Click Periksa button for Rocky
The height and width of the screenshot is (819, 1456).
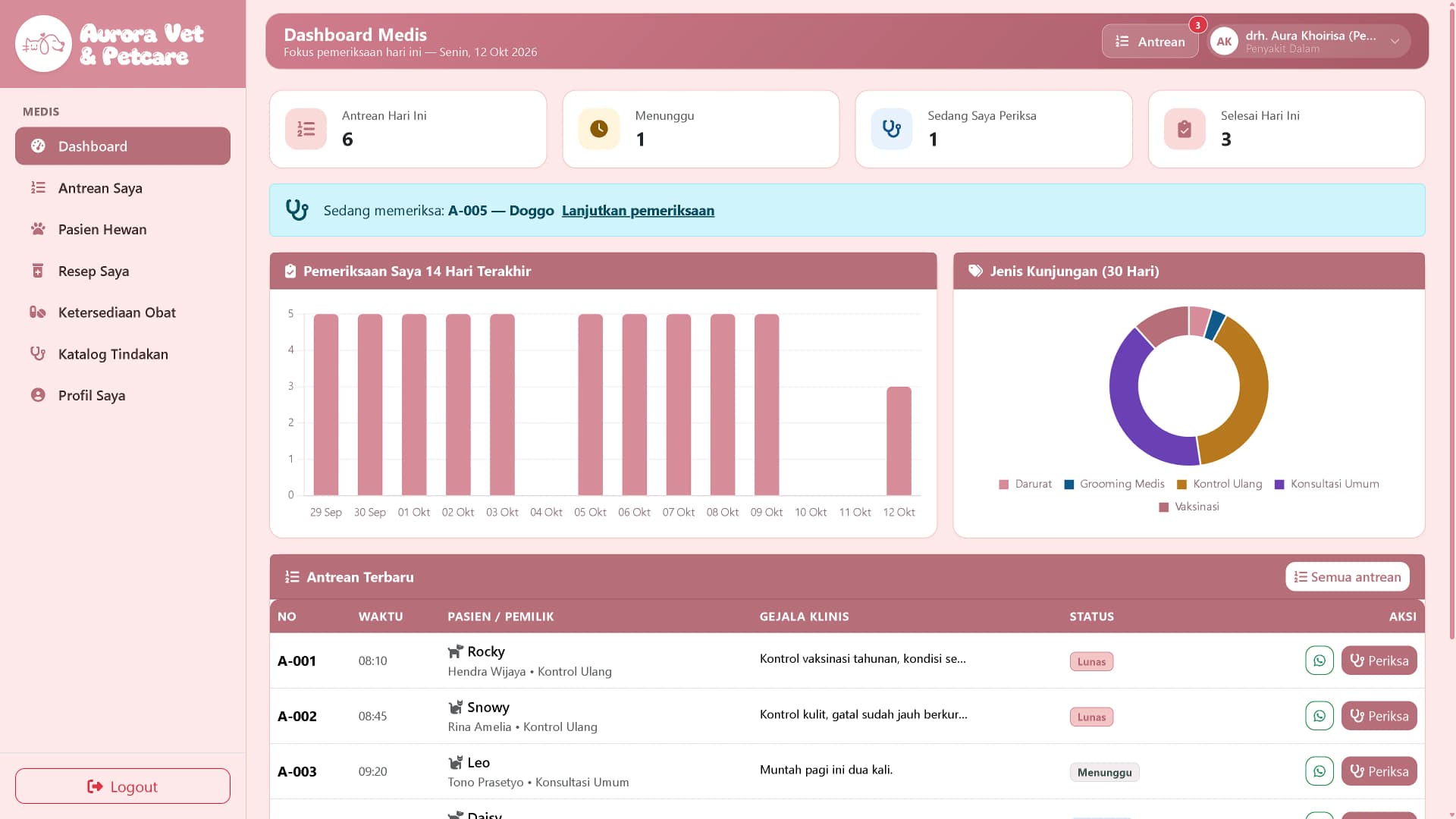tap(1379, 661)
